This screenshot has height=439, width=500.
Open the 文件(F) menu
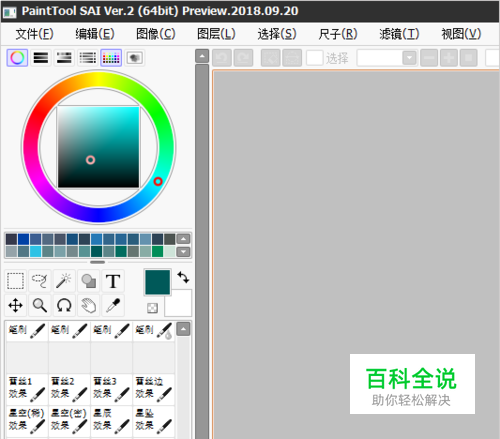click(x=34, y=34)
